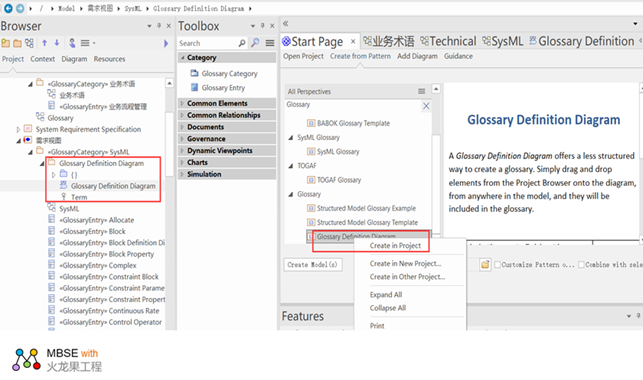Close the Browser panel

coord(169,25)
